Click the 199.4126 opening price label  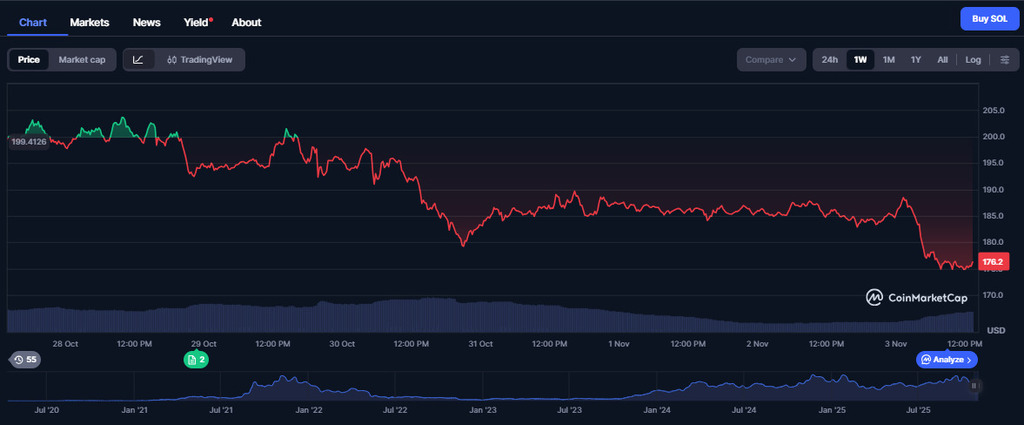(28, 142)
